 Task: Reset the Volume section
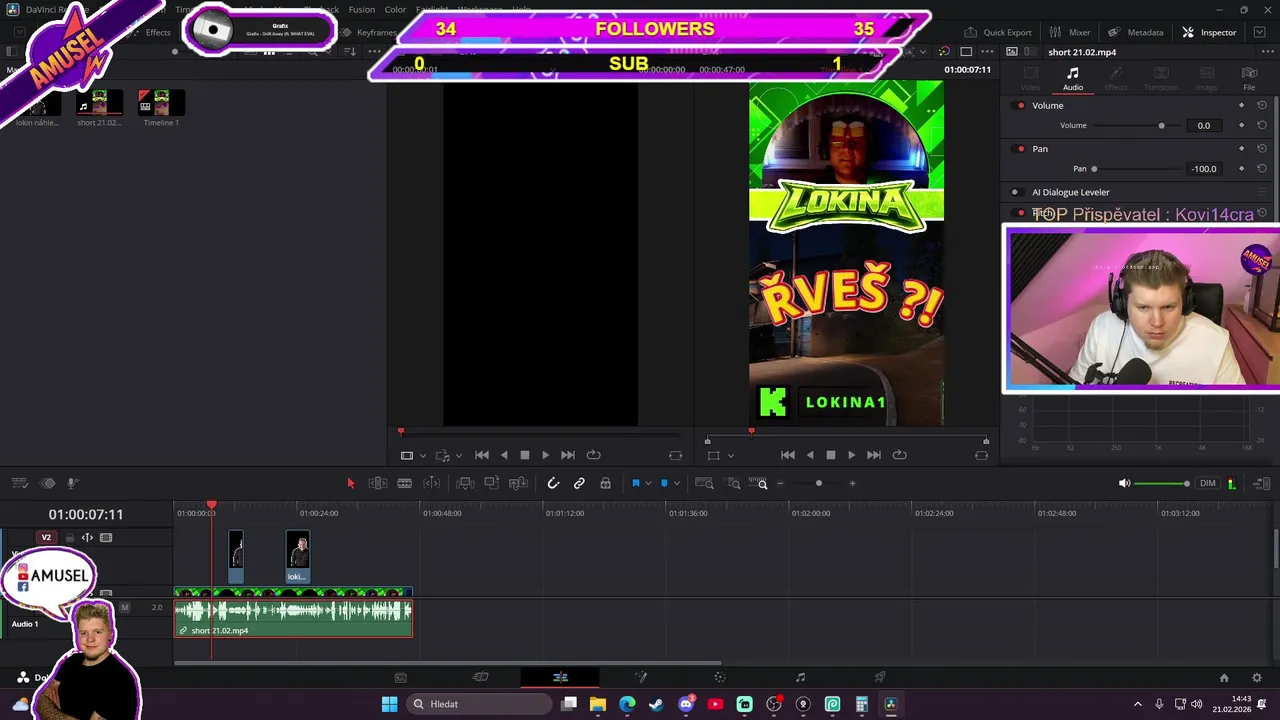click(1262, 106)
